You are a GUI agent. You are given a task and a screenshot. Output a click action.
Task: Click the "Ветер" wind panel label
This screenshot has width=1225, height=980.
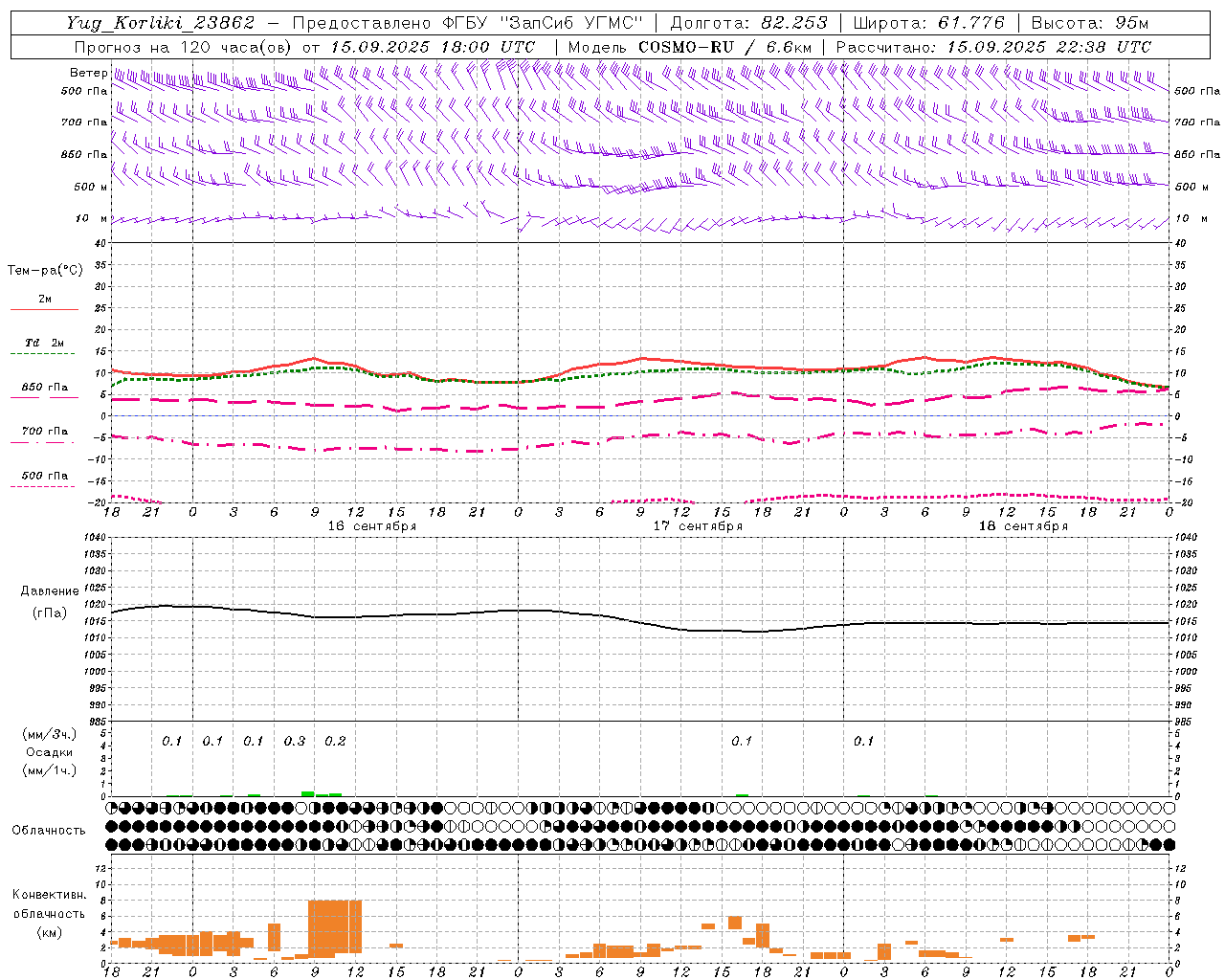88,73
